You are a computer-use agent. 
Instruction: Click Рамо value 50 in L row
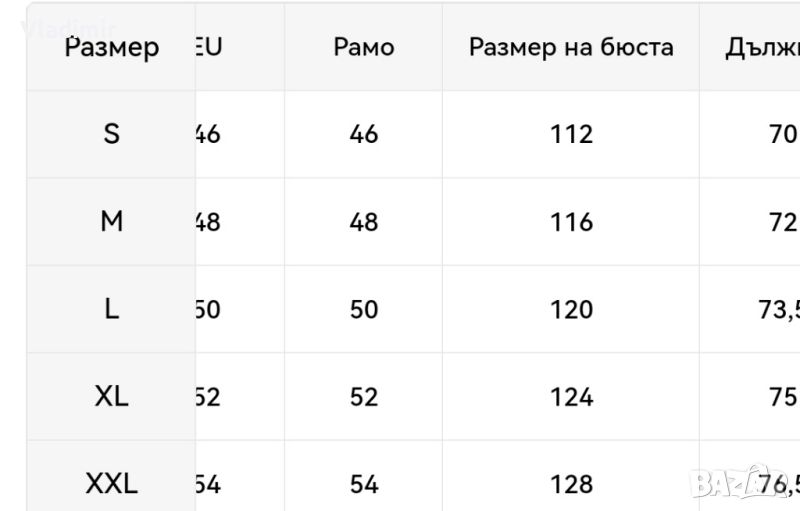coord(364,310)
